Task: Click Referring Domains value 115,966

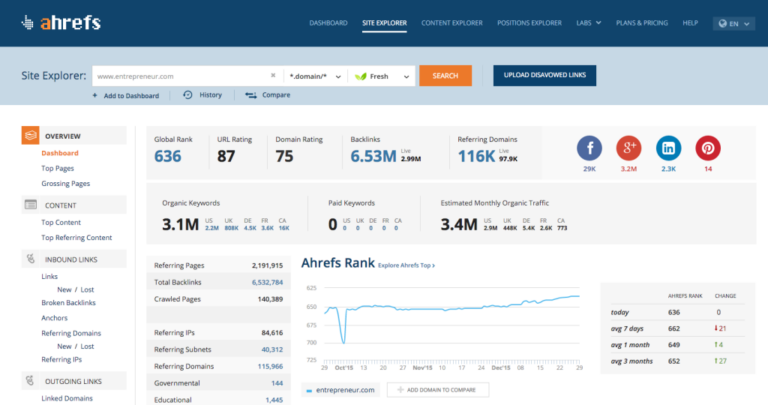Action: (x=270, y=366)
